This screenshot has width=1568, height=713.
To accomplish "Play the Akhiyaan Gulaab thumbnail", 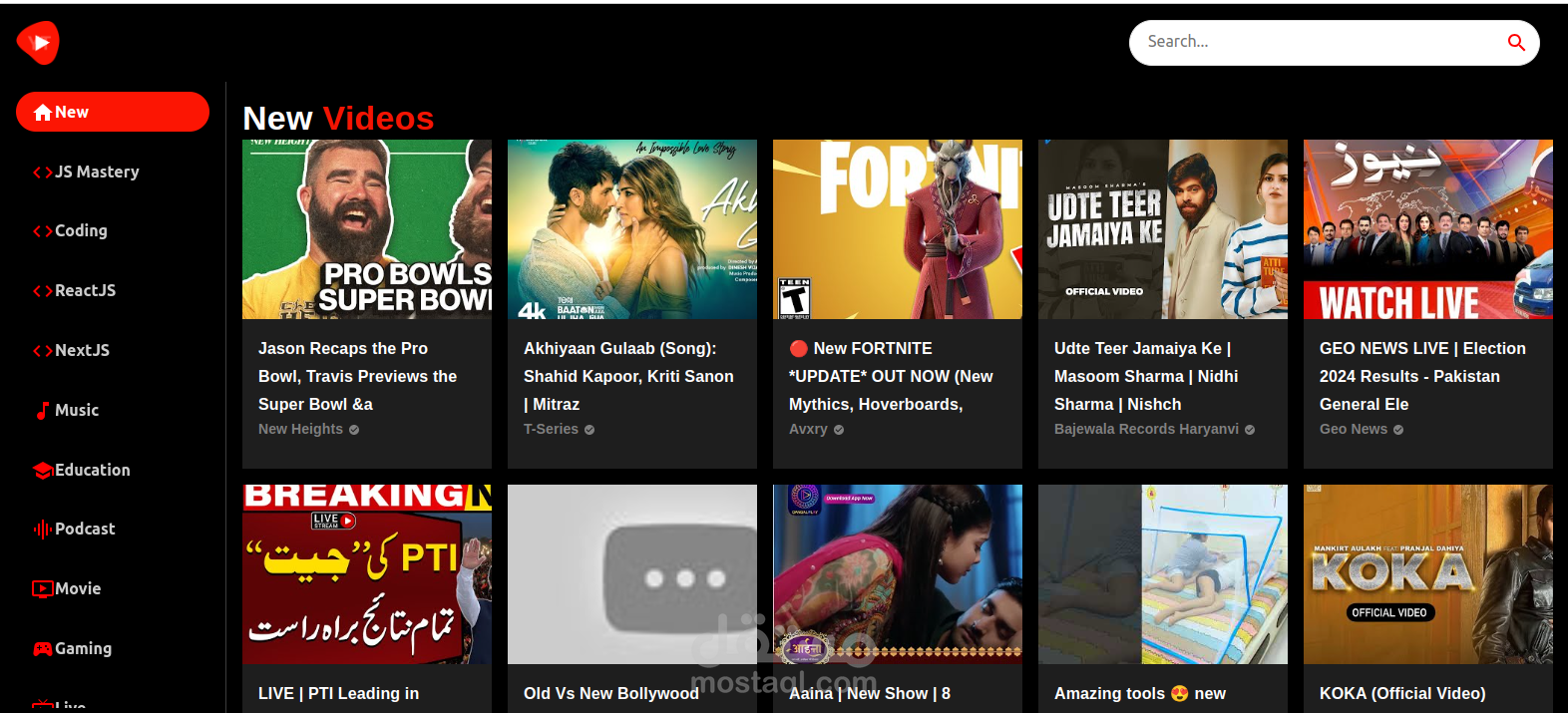I will [632, 229].
